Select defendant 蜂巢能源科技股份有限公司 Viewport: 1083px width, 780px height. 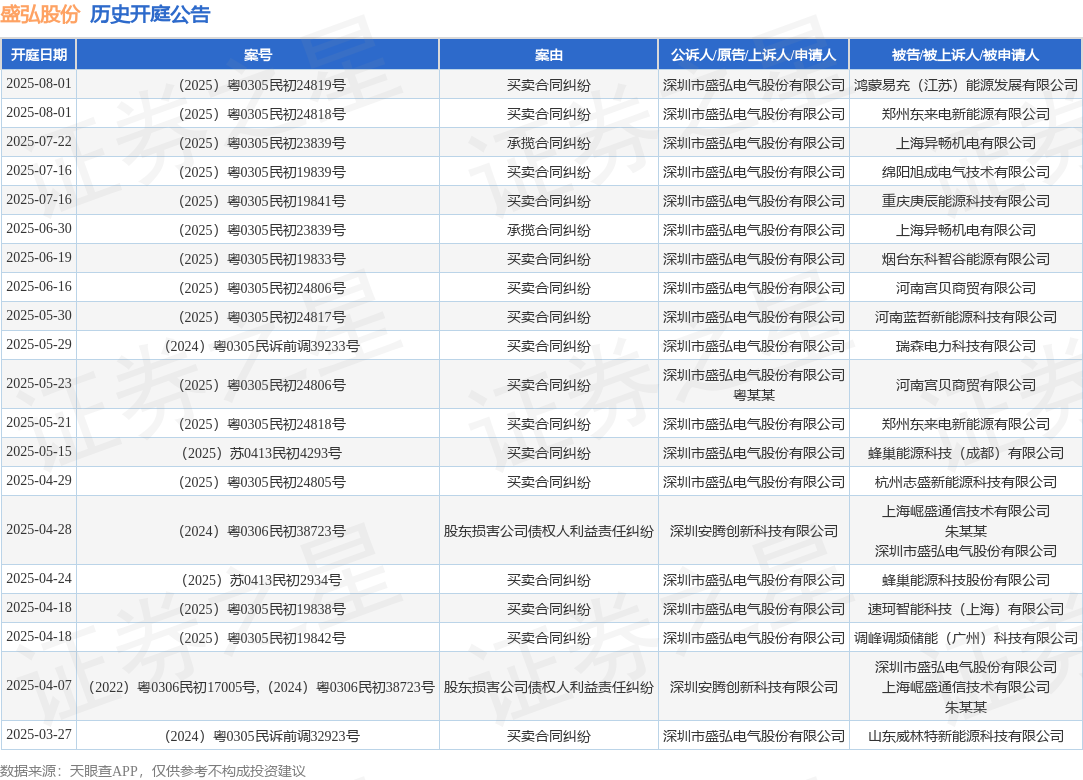pos(966,580)
